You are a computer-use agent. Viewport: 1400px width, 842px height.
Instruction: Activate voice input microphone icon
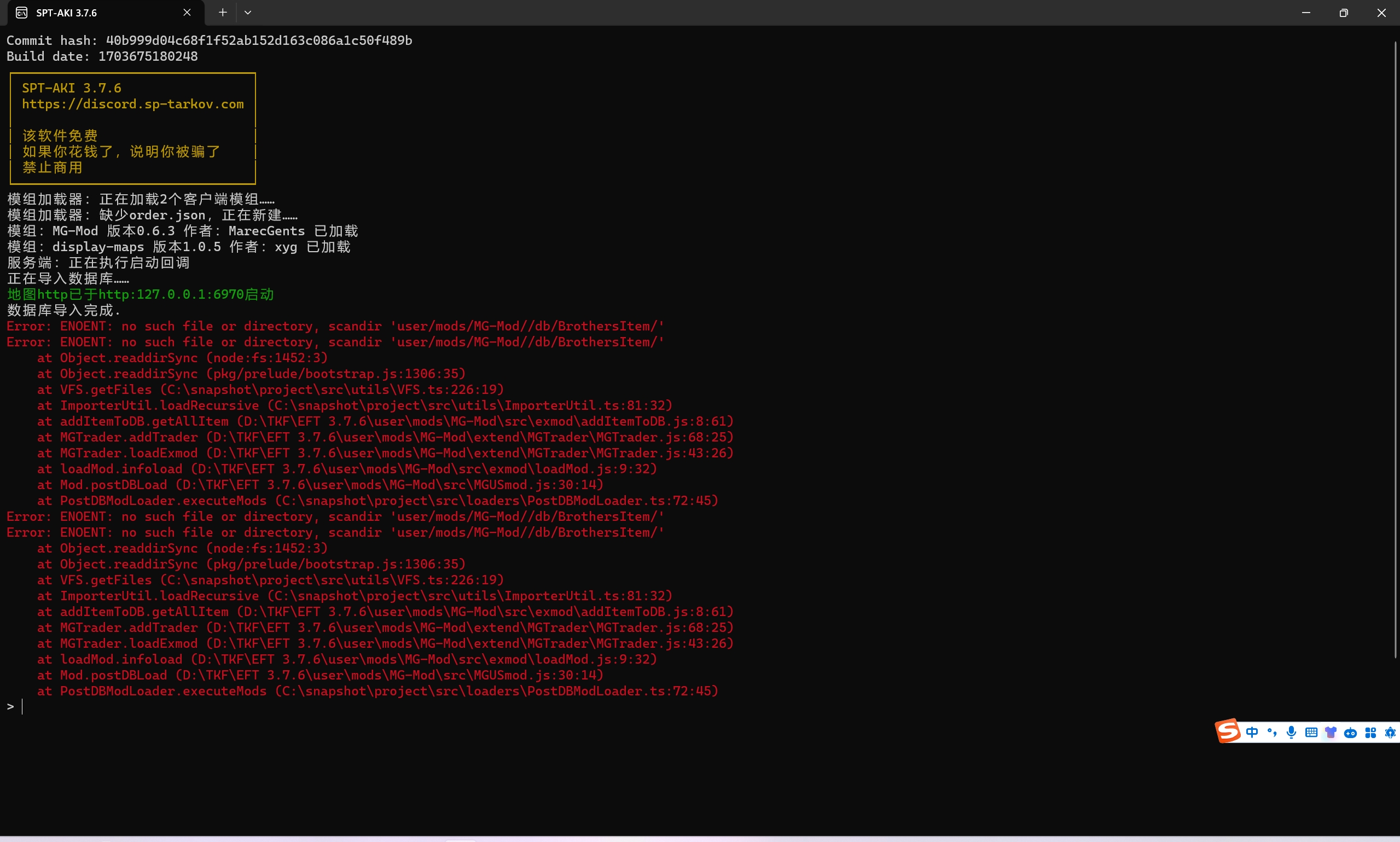coord(1292,733)
